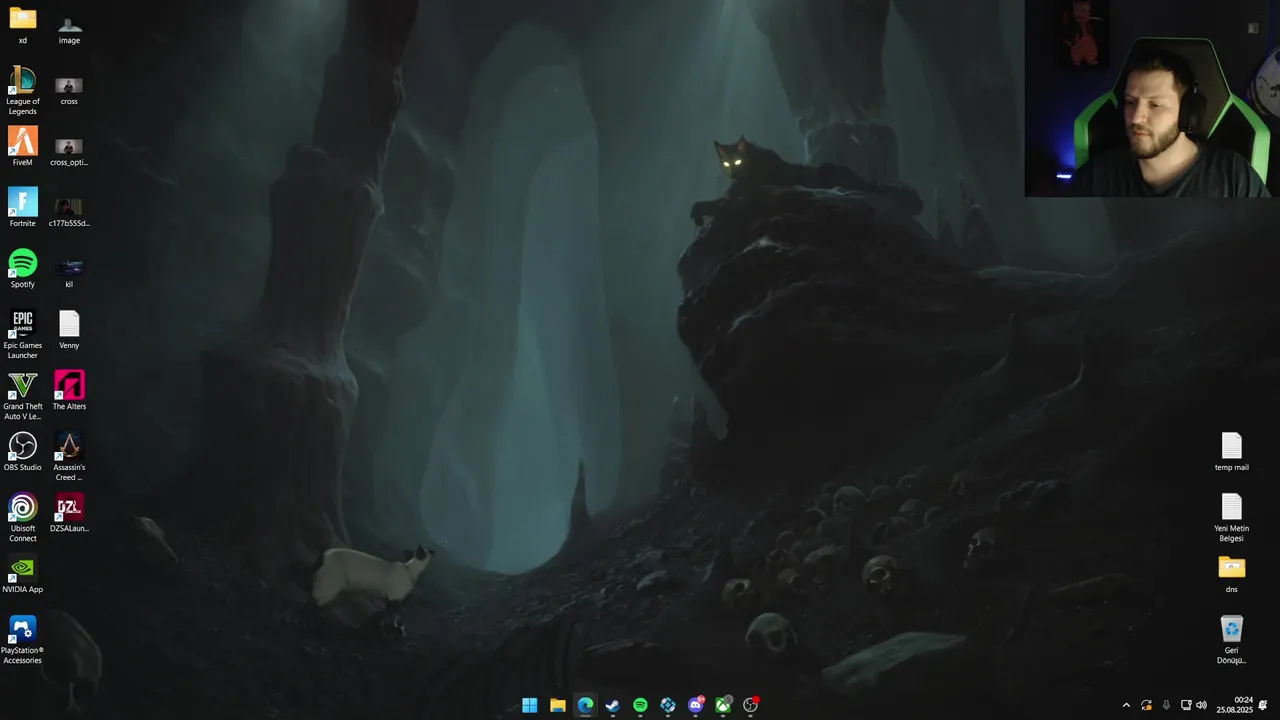Image resolution: width=1280 pixels, height=720 pixels.
Task: Open the image file icon
Action: [69, 25]
